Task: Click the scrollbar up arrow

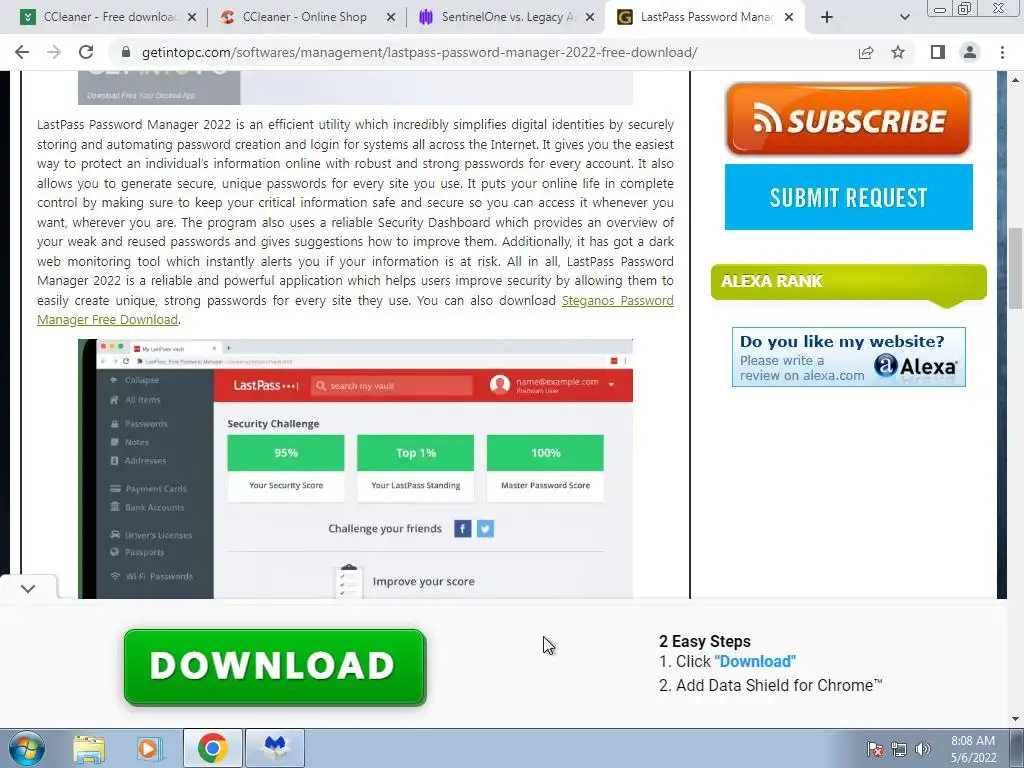Action: pos(1015,80)
